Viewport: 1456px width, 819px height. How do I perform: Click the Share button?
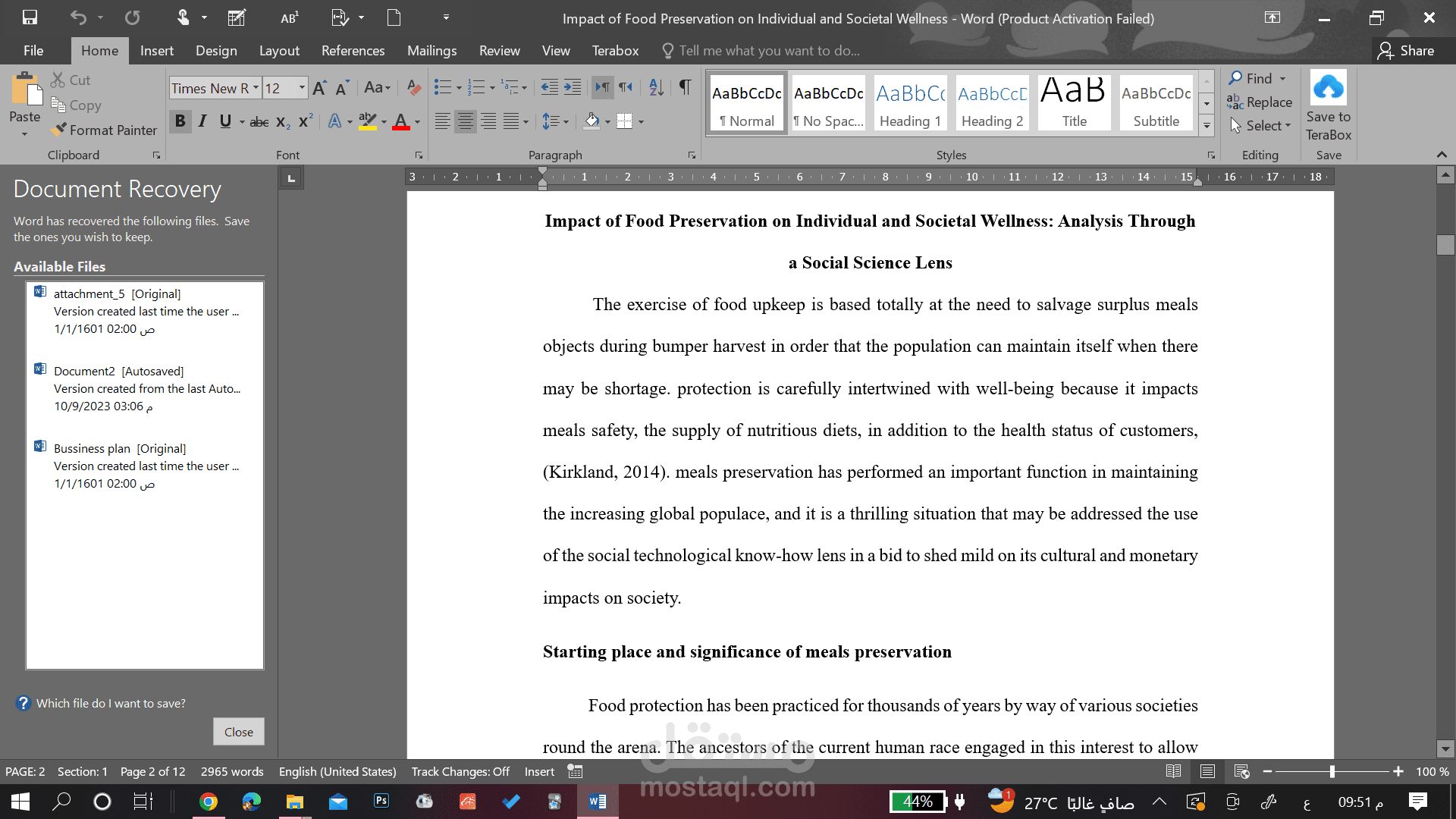pos(1406,51)
